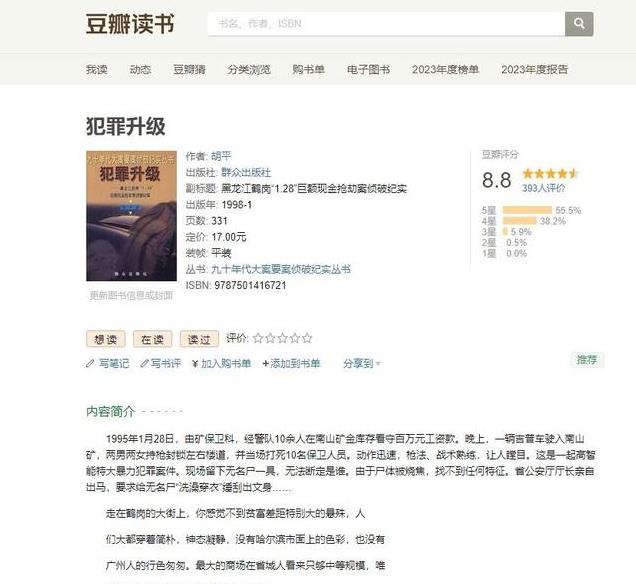Rate the book with first star
The image size is (636, 584).
(x=258, y=338)
